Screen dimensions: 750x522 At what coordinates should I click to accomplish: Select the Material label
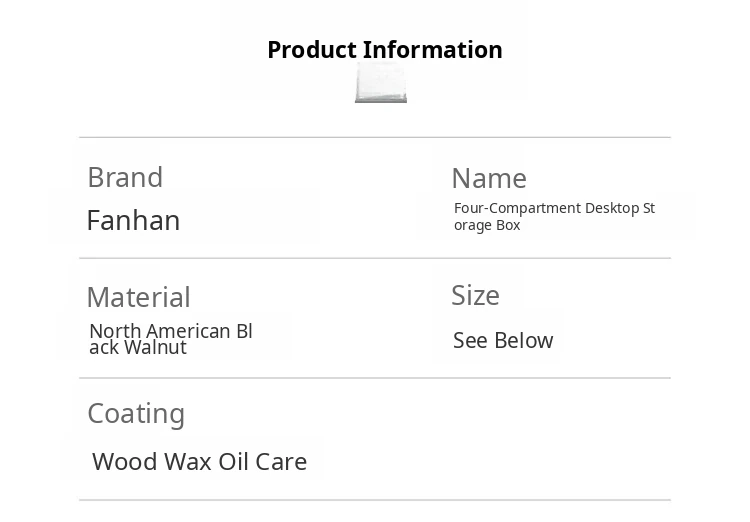coord(138,297)
